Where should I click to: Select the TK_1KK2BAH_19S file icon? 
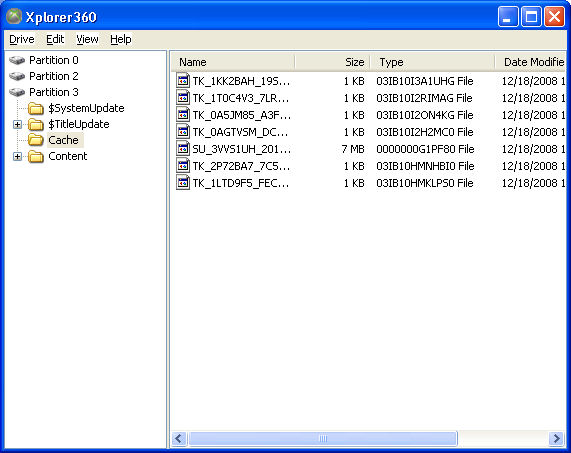tap(183, 81)
